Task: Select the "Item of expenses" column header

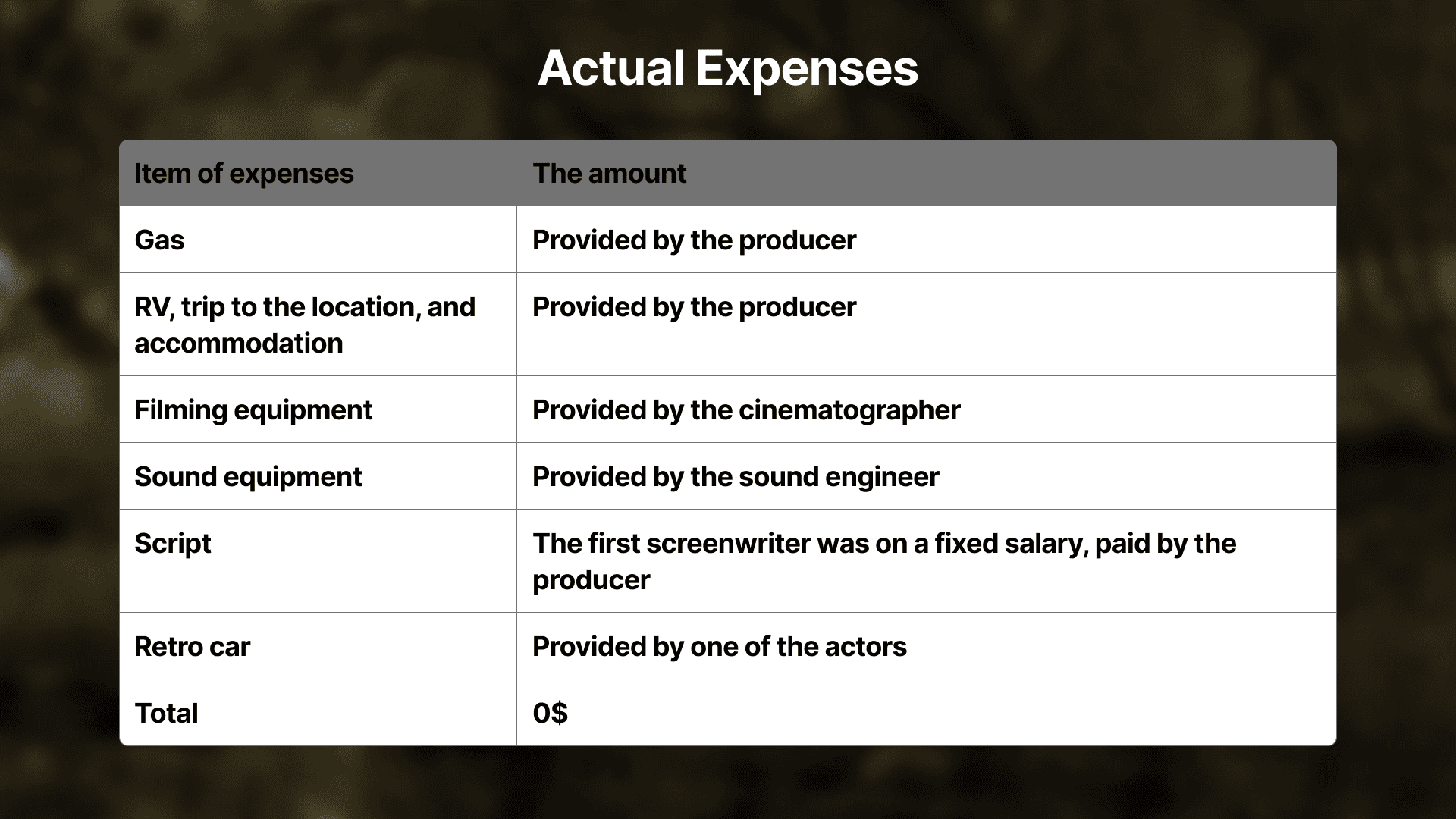Action: click(x=244, y=174)
